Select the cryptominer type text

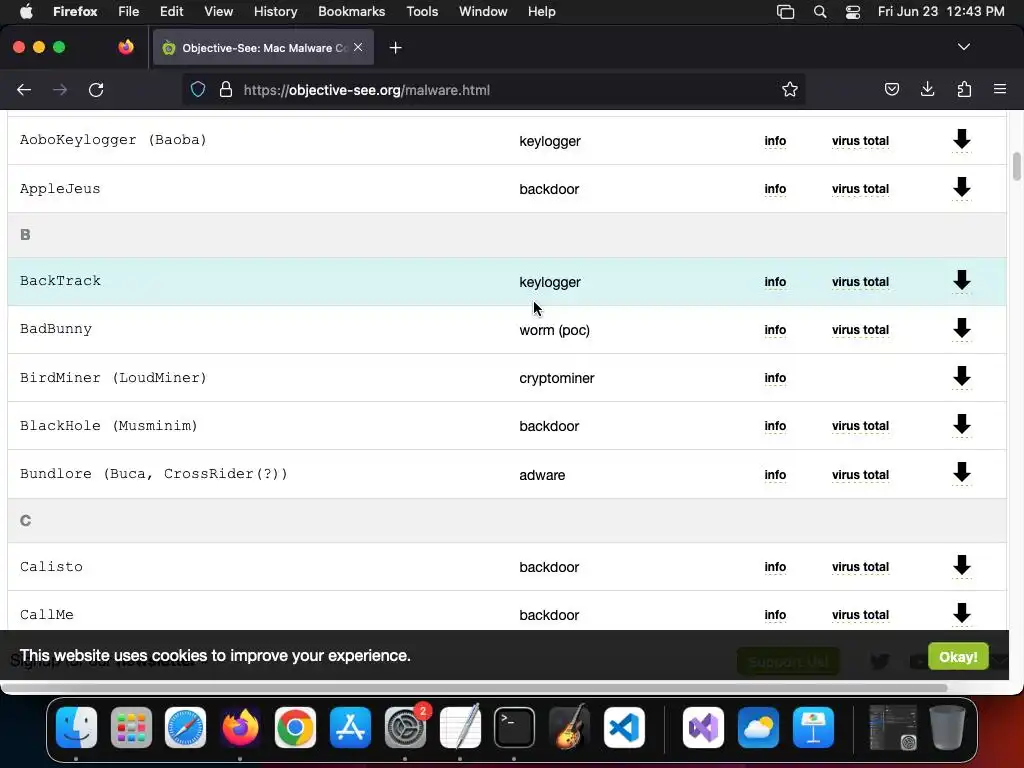556,378
